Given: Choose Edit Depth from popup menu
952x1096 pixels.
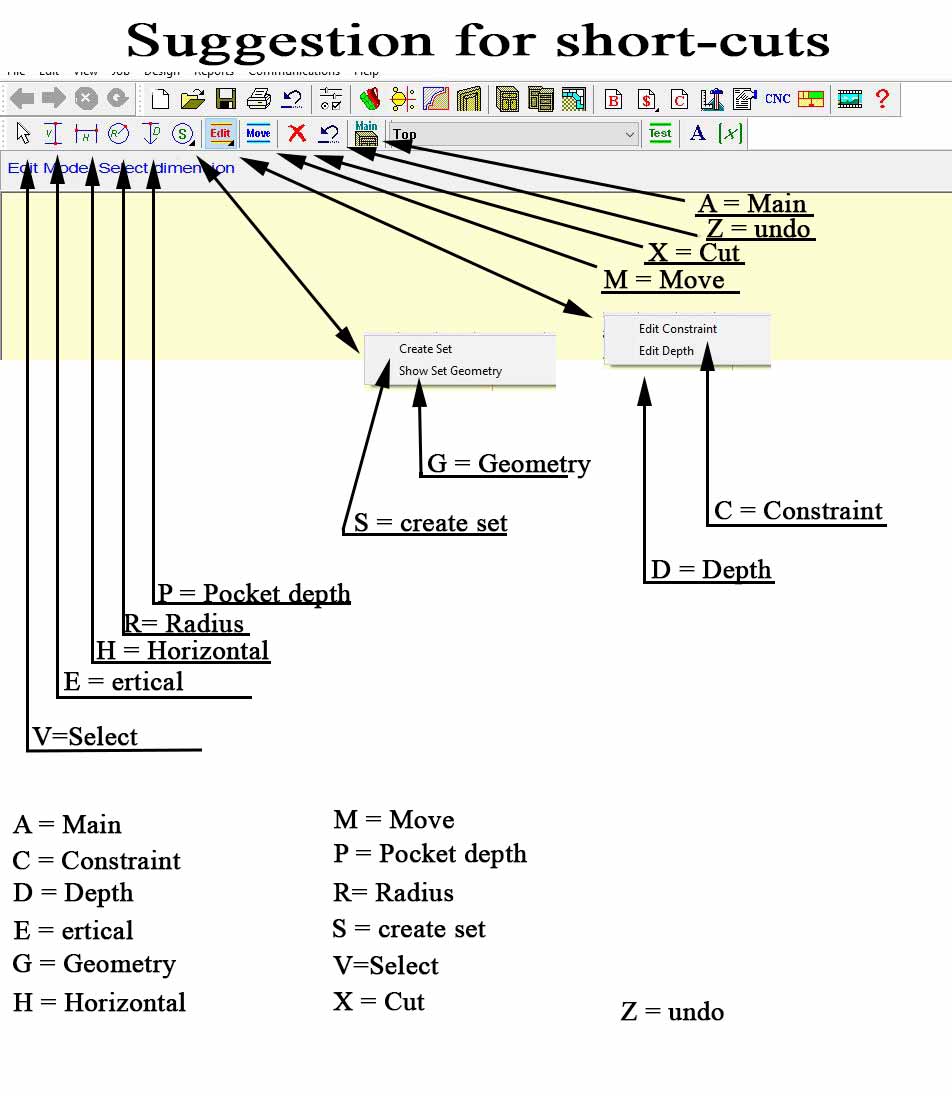Looking at the screenshot, I should click(x=665, y=351).
